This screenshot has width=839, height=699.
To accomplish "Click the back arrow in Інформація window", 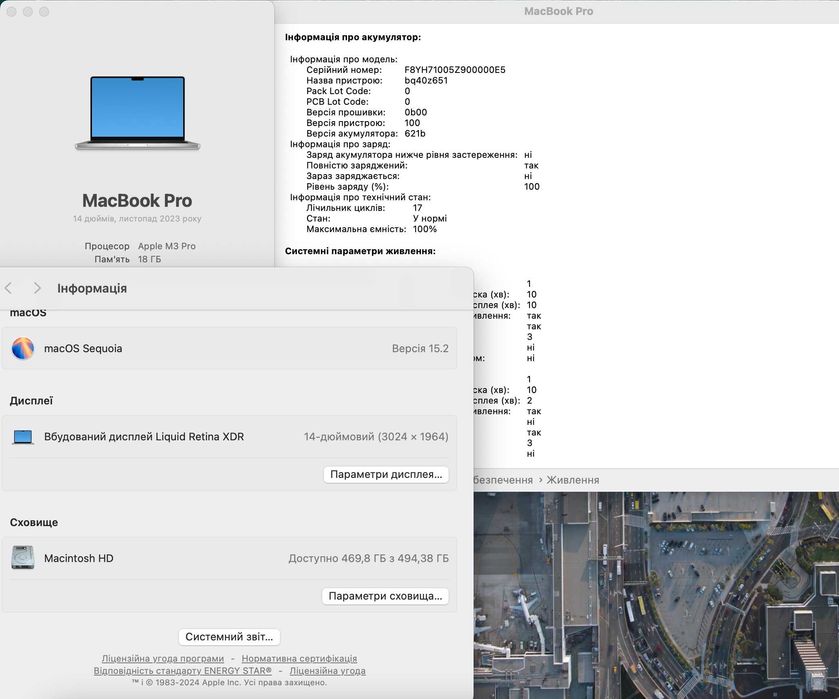I will [x=8, y=288].
